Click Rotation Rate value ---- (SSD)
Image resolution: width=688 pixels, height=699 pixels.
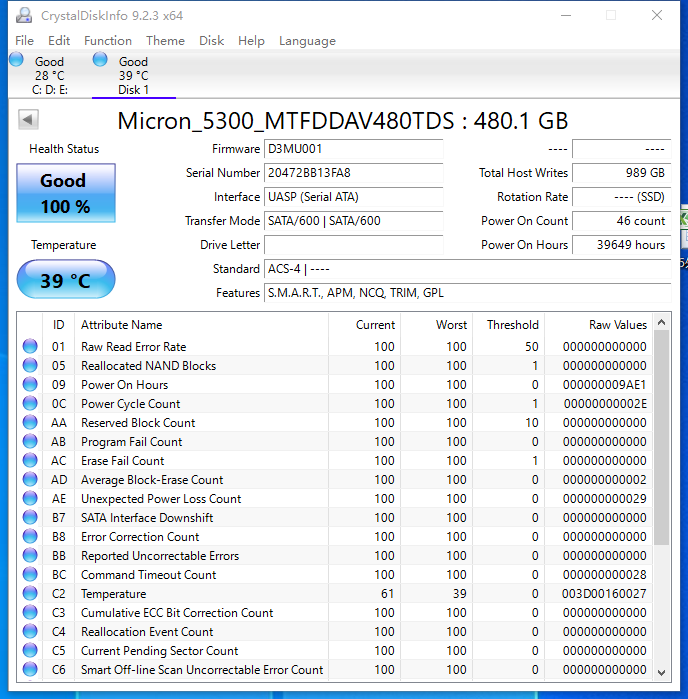tap(622, 197)
